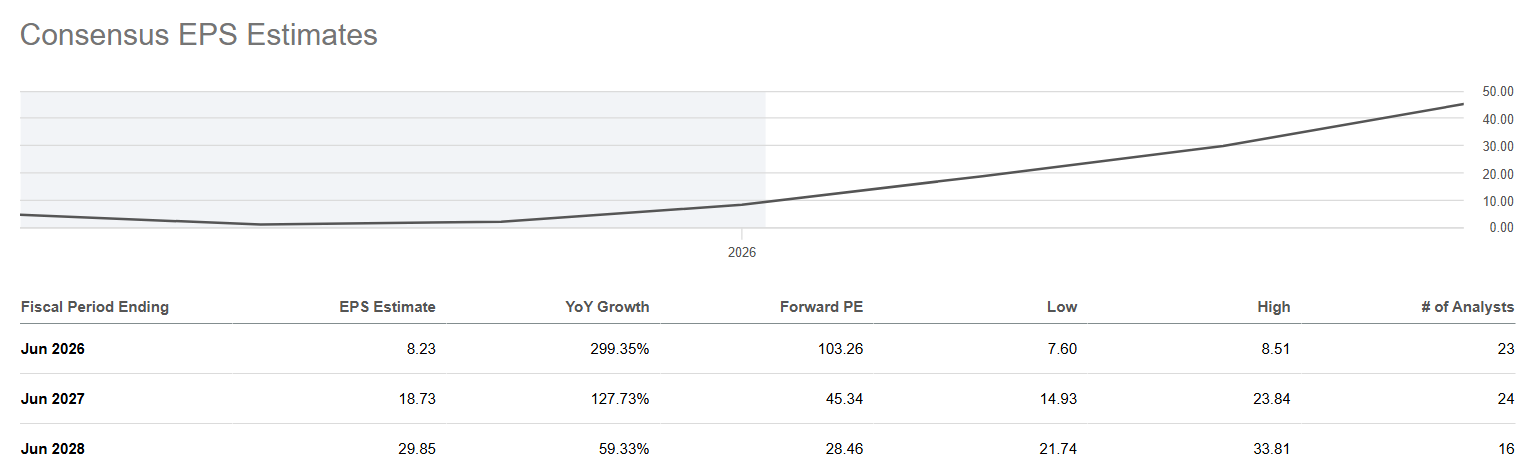Click the 21.74 Low estimate cell
The image size is (1527, 472).
1058,449
